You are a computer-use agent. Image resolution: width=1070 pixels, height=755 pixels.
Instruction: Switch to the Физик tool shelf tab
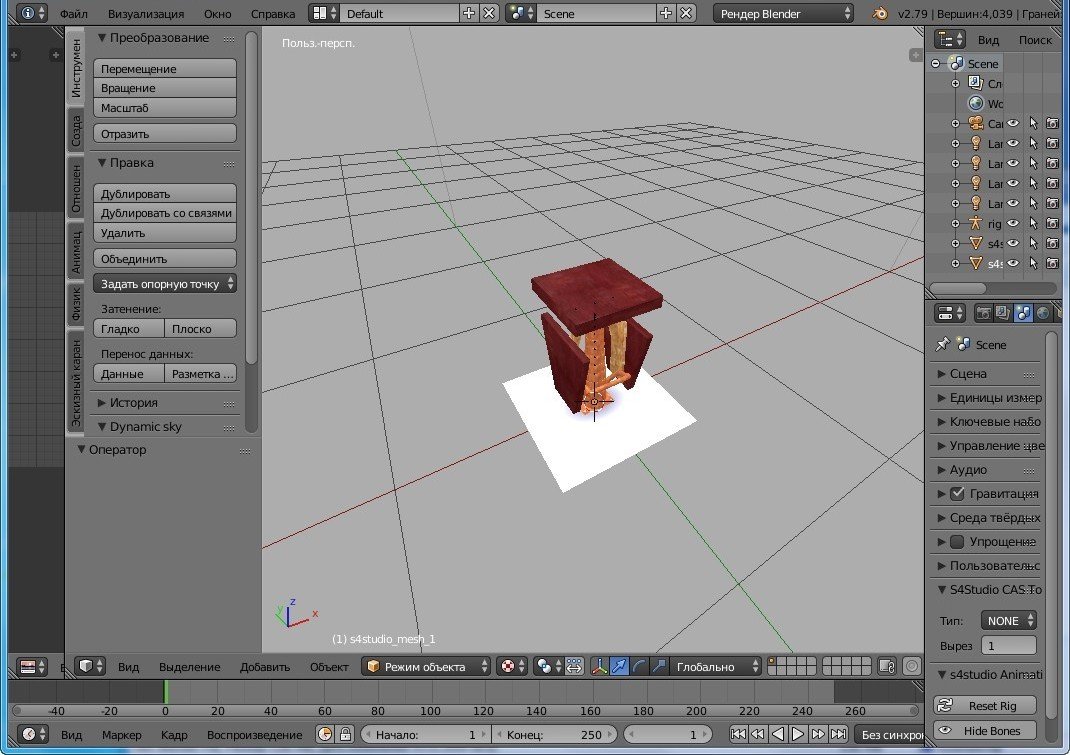(x=76, y=303)
